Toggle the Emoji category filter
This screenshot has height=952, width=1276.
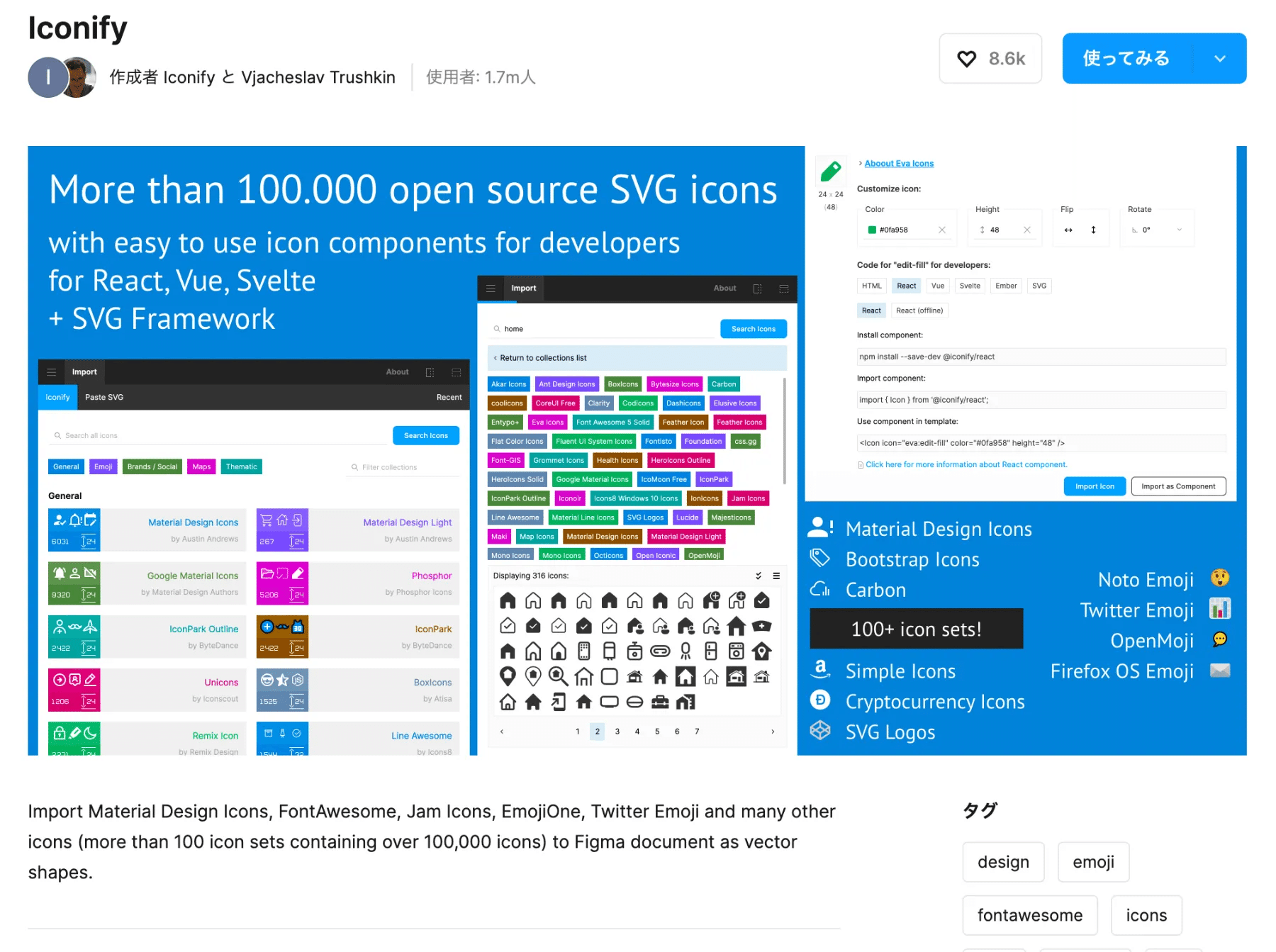(103, 466)
